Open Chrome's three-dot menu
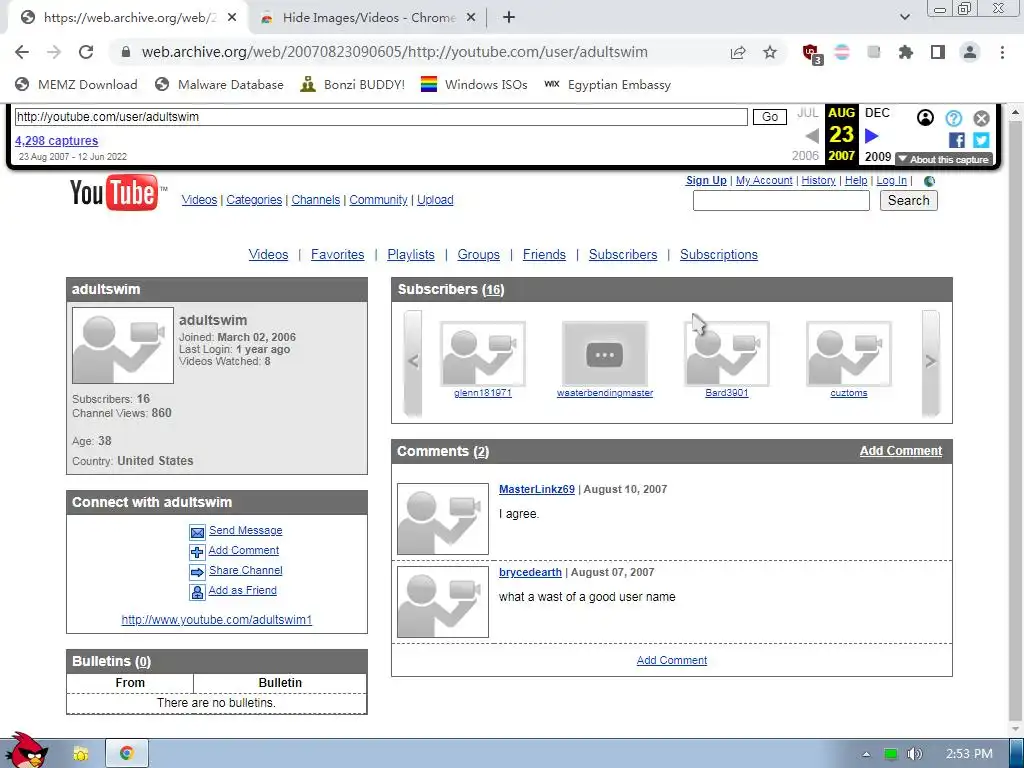Viewport: 1024px width, 768px height. click(1002, 52)
